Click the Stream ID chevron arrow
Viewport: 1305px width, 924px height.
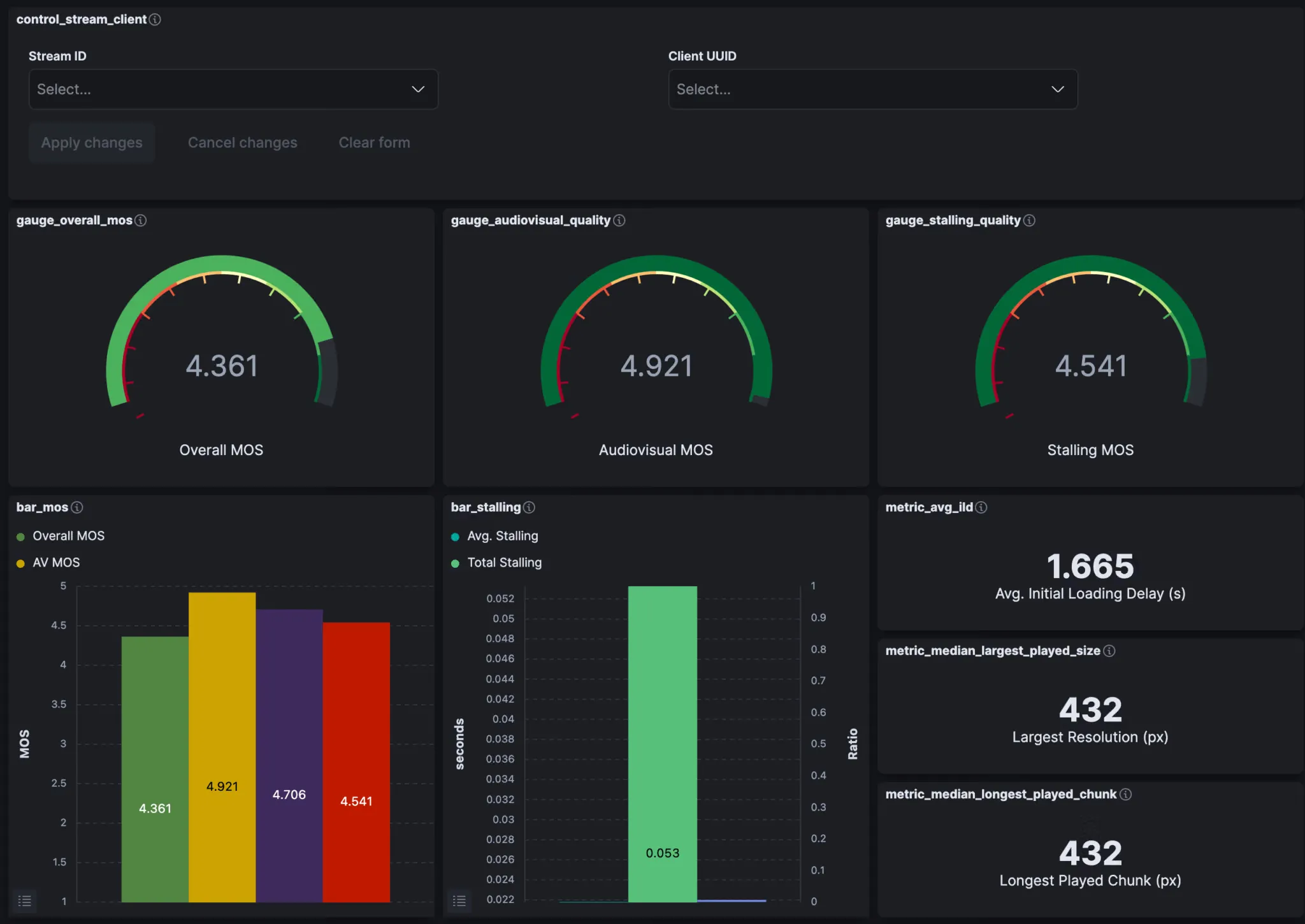click(x=418, y=89)
